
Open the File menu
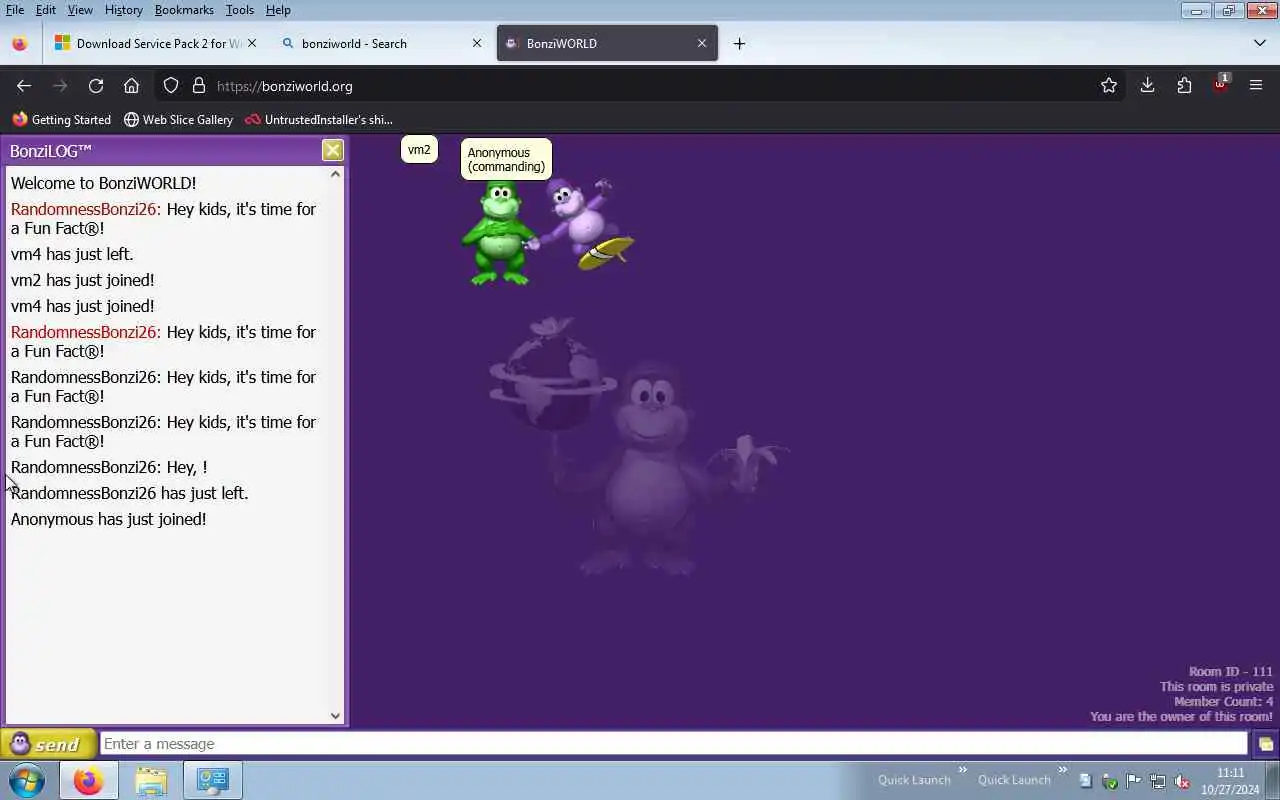tap(15, 10)
